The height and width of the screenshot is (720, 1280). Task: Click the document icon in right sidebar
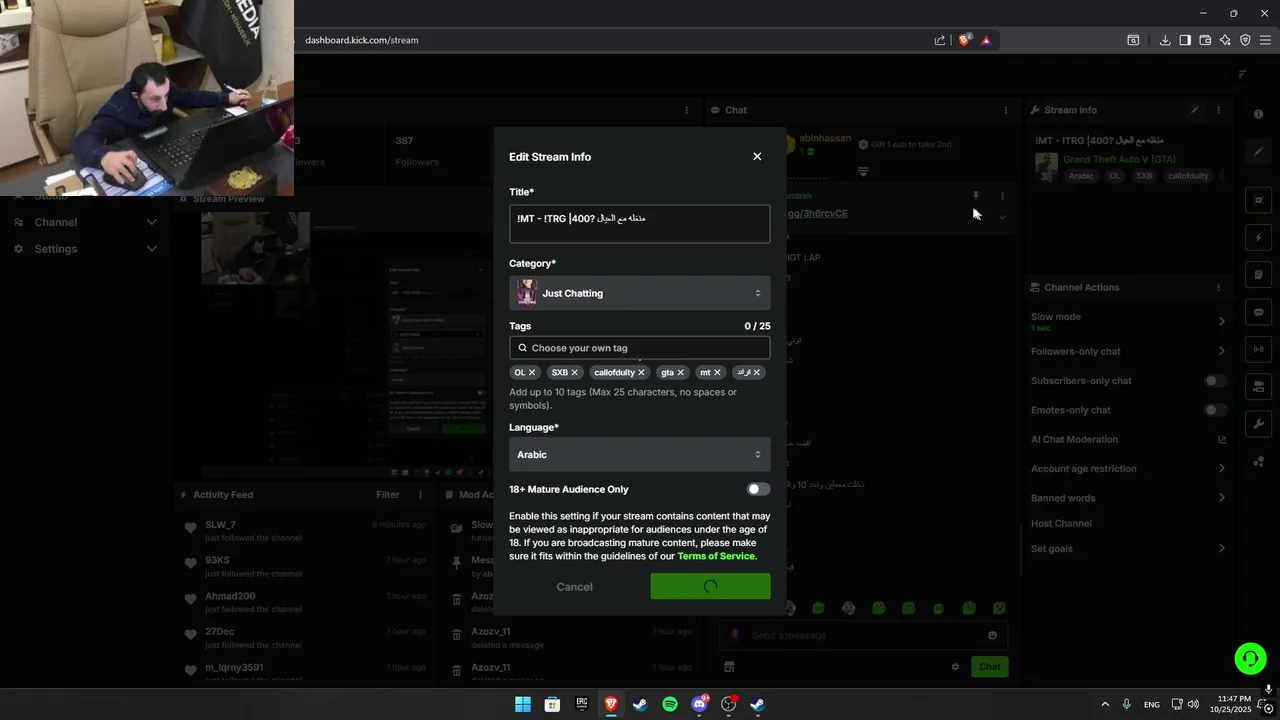[1259, 275]
